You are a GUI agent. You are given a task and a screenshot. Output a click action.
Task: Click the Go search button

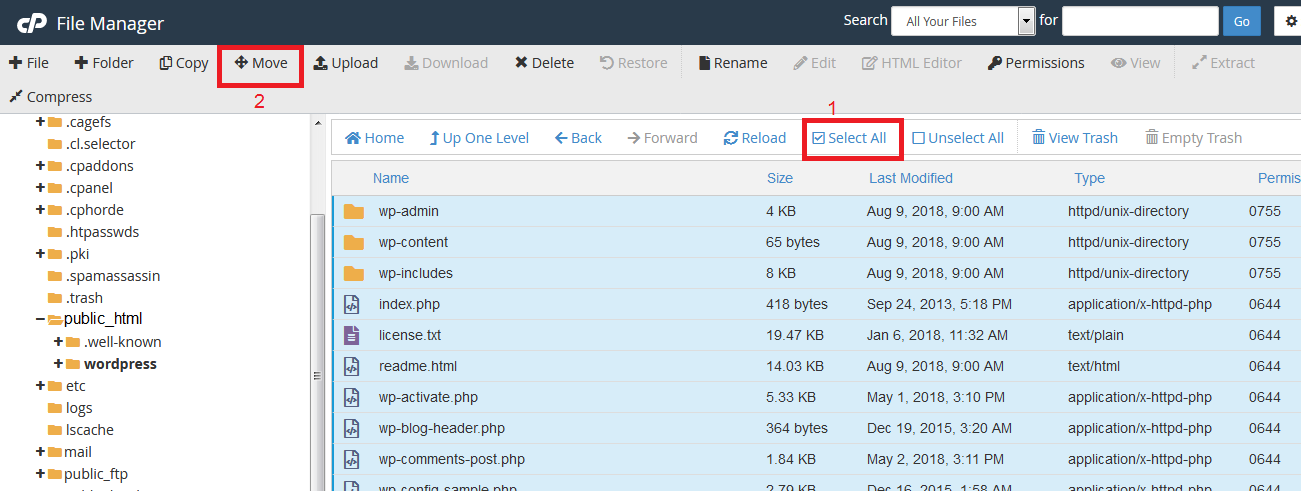pyautogui.click(x=1242, y=21)
